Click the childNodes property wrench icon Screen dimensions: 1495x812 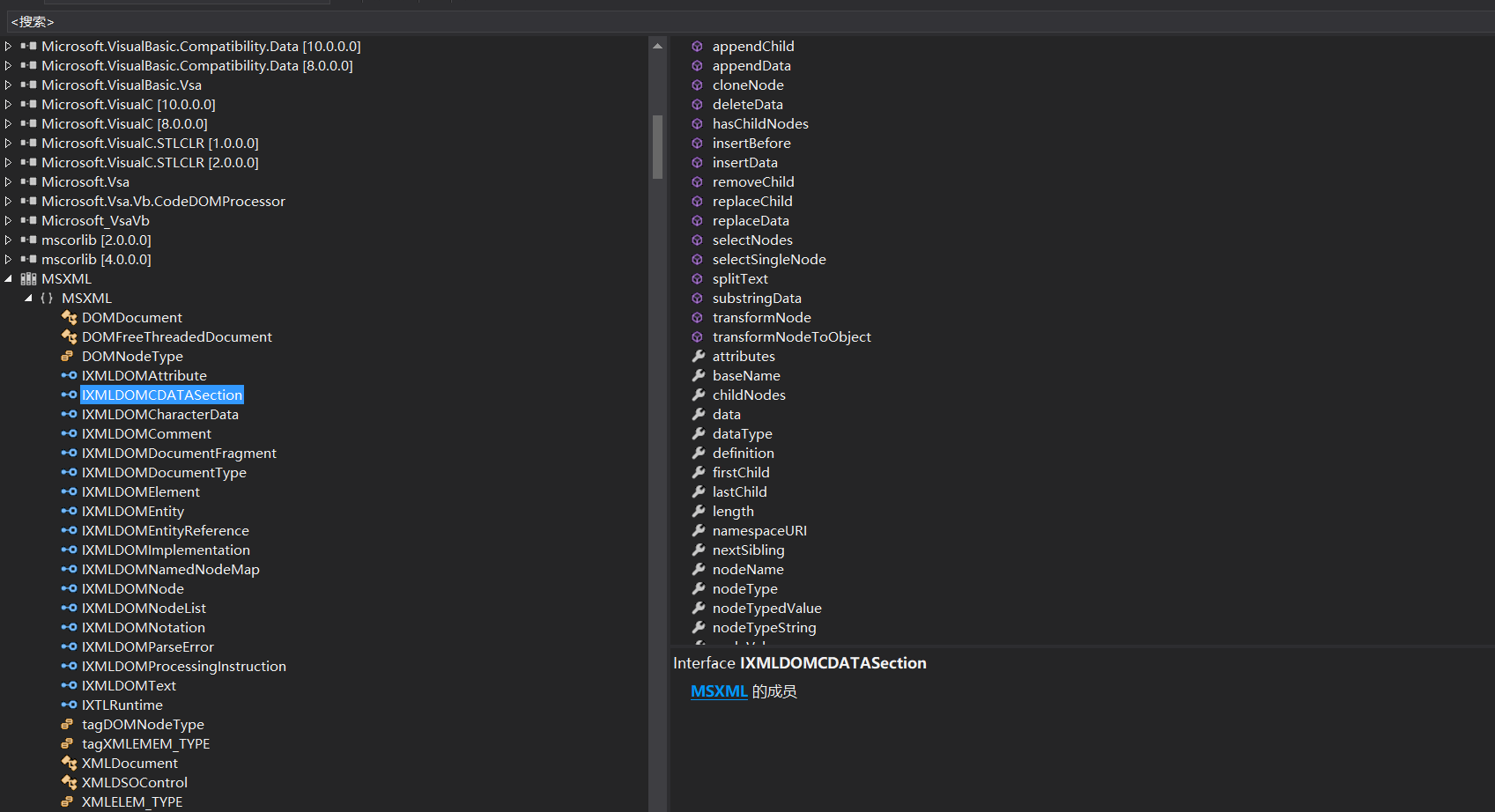pyautogui.click(x=698, y=395)
